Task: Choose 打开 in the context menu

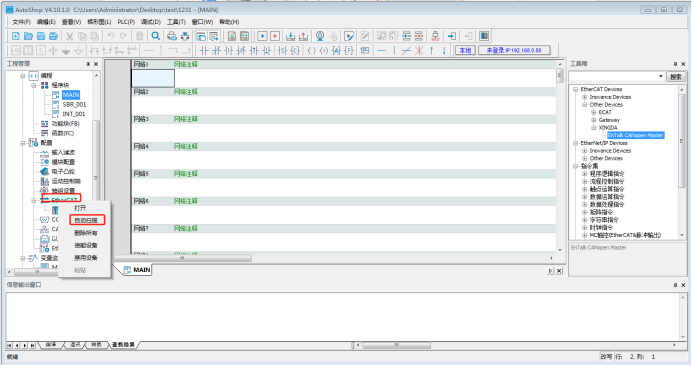Action: pyautogui.click(x=80, y=208)
